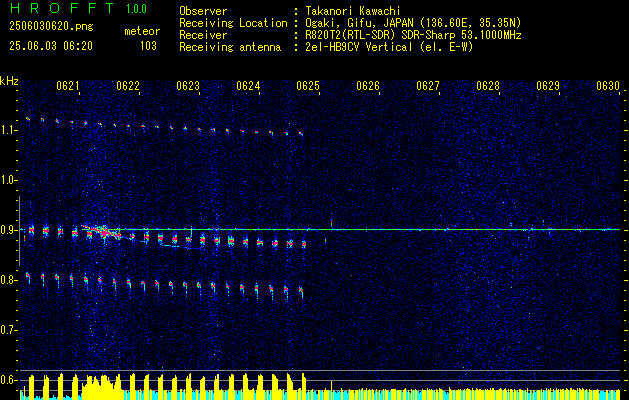
Task: Click the kHz axis unit label
Action: click(9, 80)
